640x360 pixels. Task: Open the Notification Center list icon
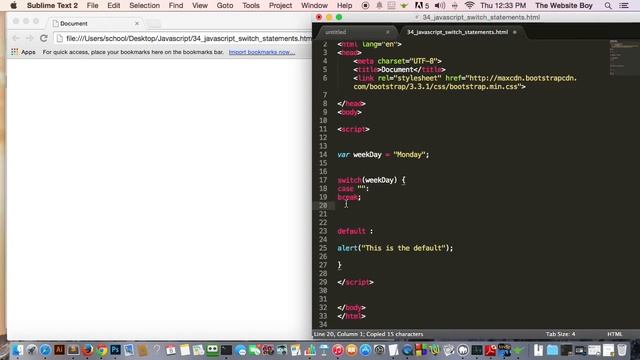pyautogui.click(x=624, y=5)
